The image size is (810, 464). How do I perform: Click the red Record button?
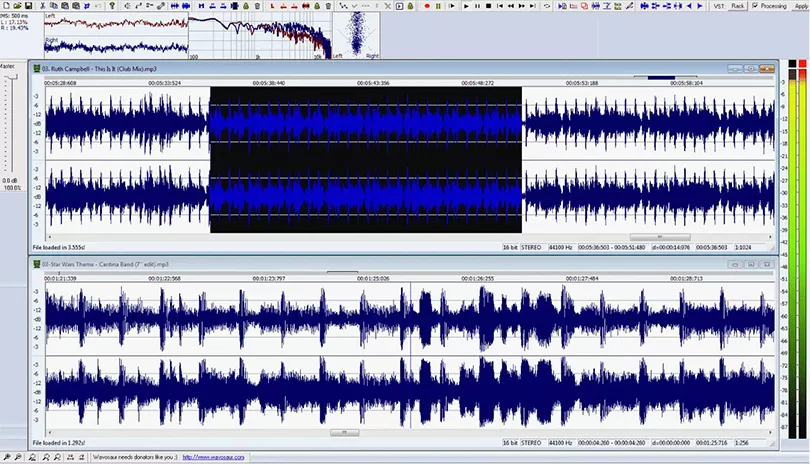427,6
